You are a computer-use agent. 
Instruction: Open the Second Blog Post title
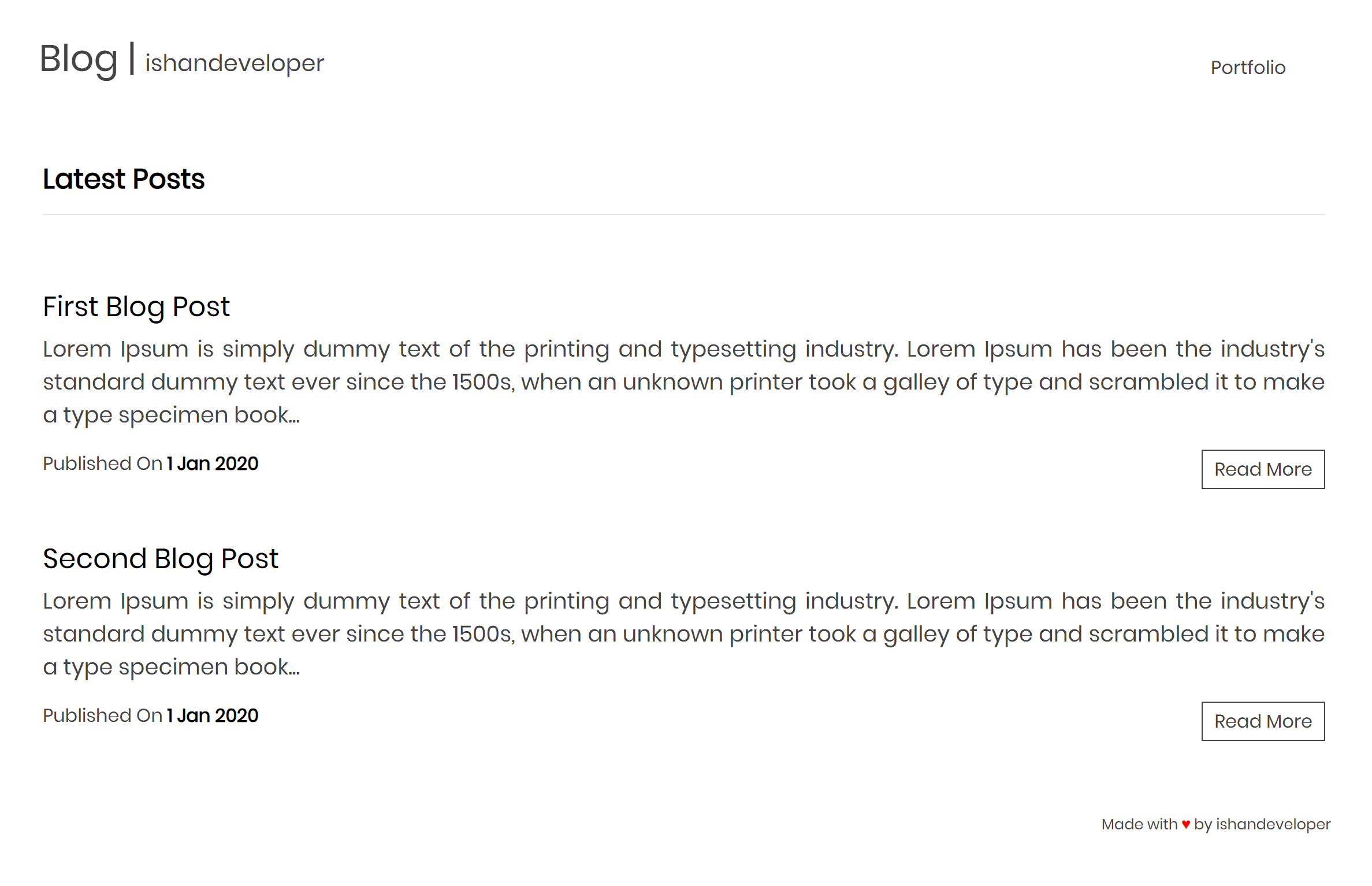pos(161,558)
